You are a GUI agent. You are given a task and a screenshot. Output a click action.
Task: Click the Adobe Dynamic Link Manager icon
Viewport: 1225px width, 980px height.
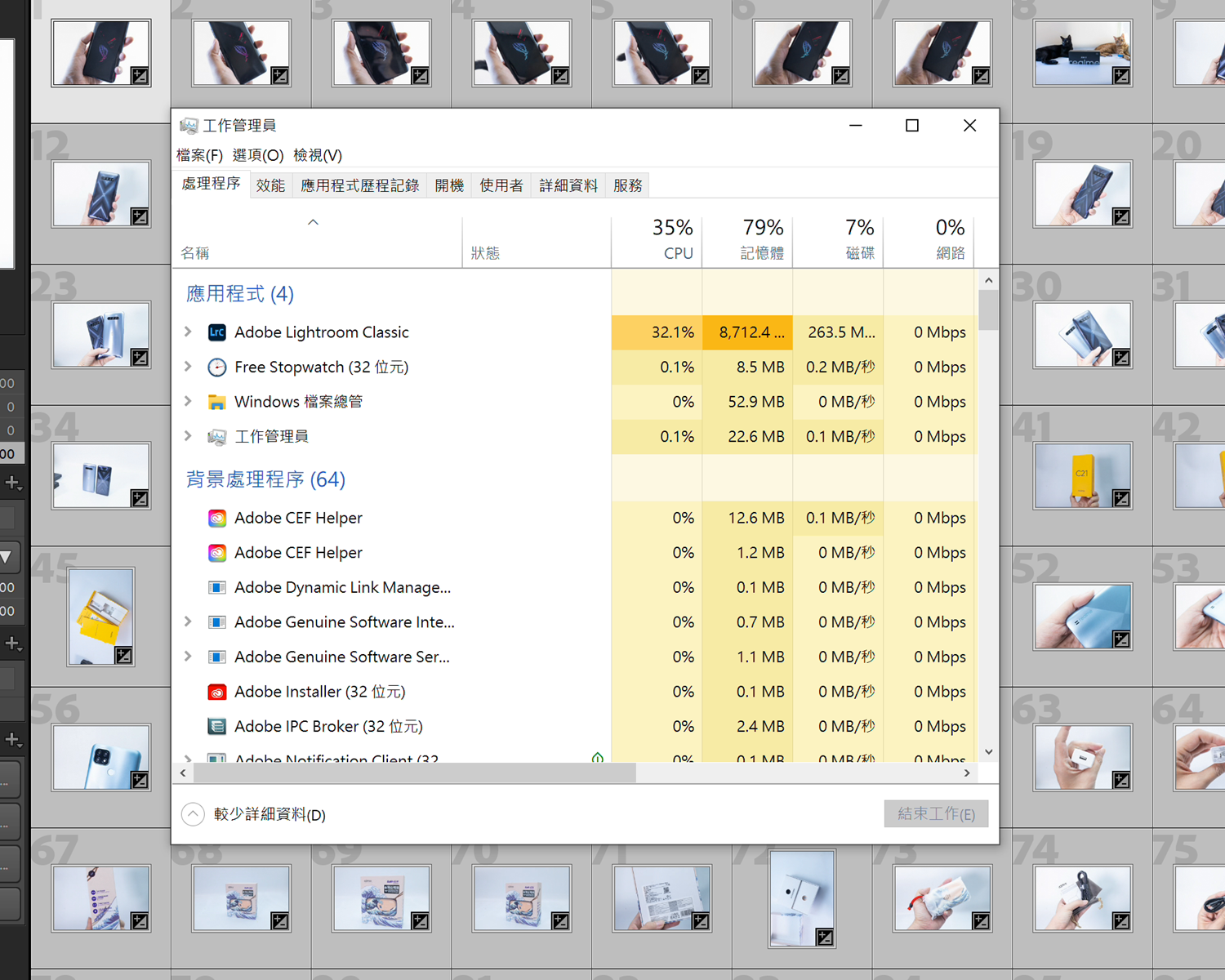(x=216, y=587)
